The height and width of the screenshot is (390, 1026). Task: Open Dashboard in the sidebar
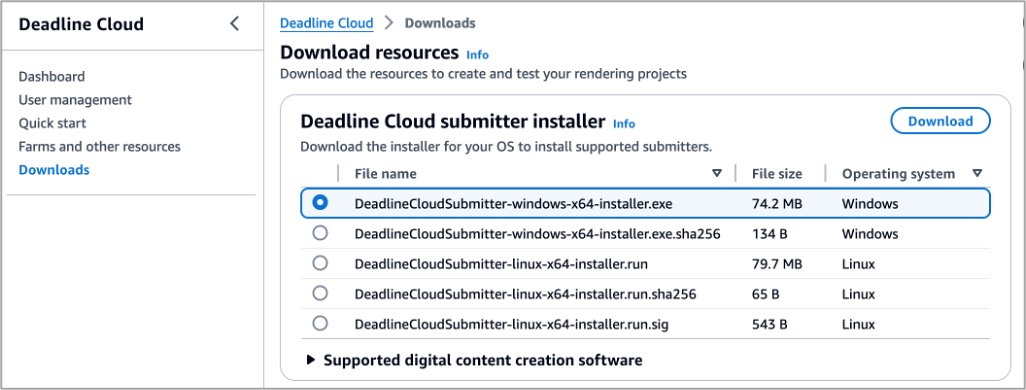click(52, 77)
